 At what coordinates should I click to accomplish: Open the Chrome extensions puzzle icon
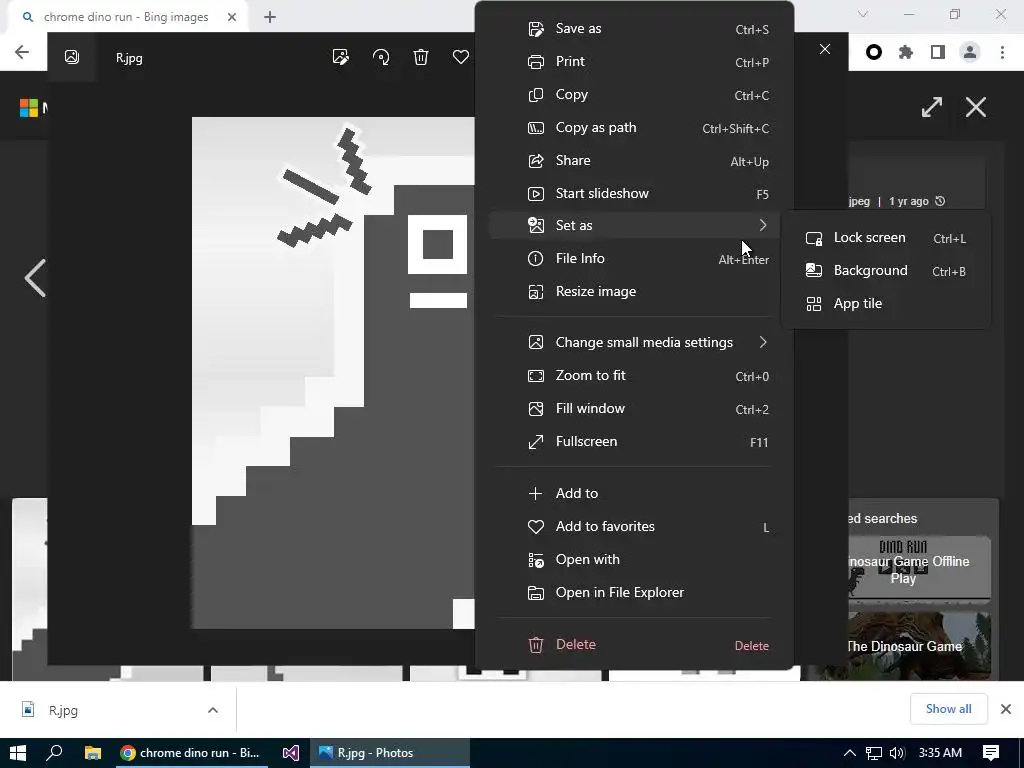[906, 52]
